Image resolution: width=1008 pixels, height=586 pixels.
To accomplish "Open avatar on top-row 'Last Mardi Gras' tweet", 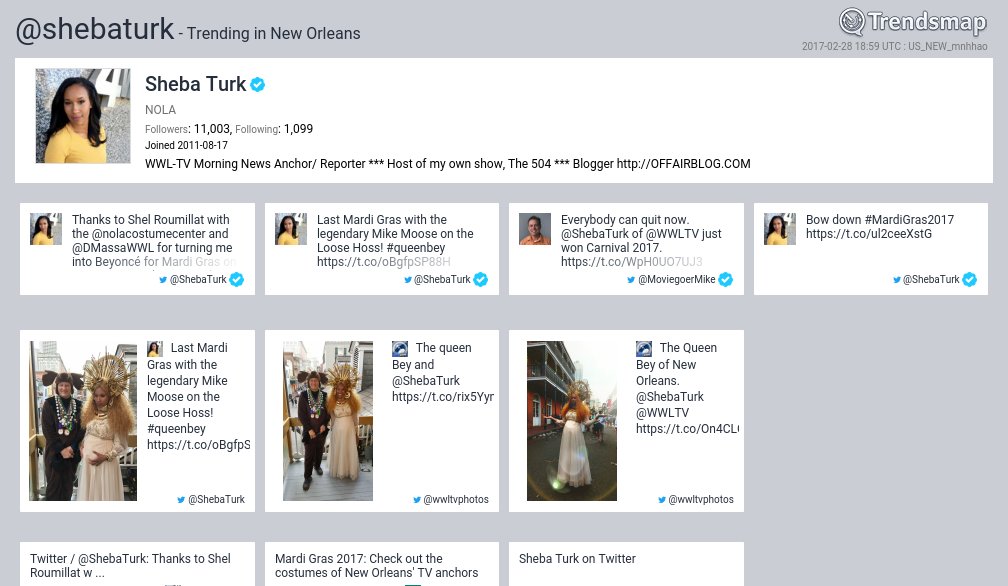I will (x=291, y=229).
